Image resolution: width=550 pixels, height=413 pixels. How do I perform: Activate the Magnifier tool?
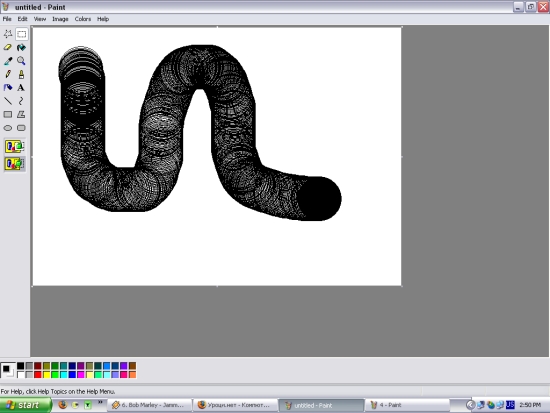pyautogui.click(x=21, y=61)
